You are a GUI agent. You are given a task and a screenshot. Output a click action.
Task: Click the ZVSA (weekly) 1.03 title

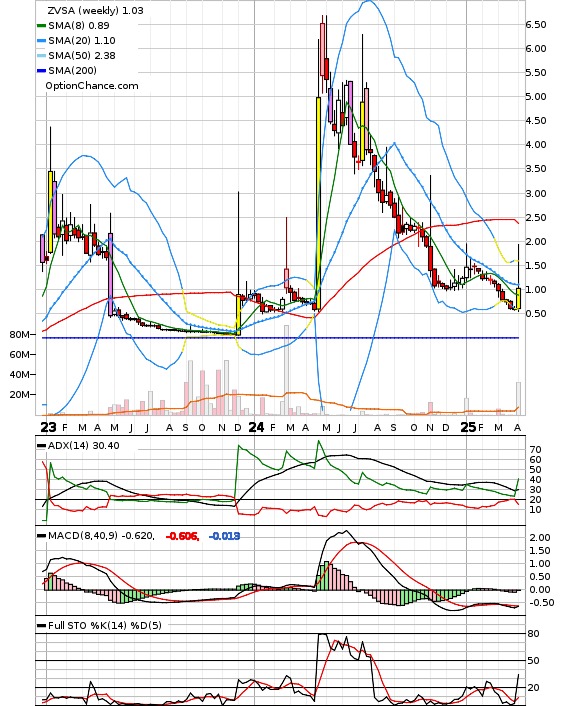click(95, 10)
